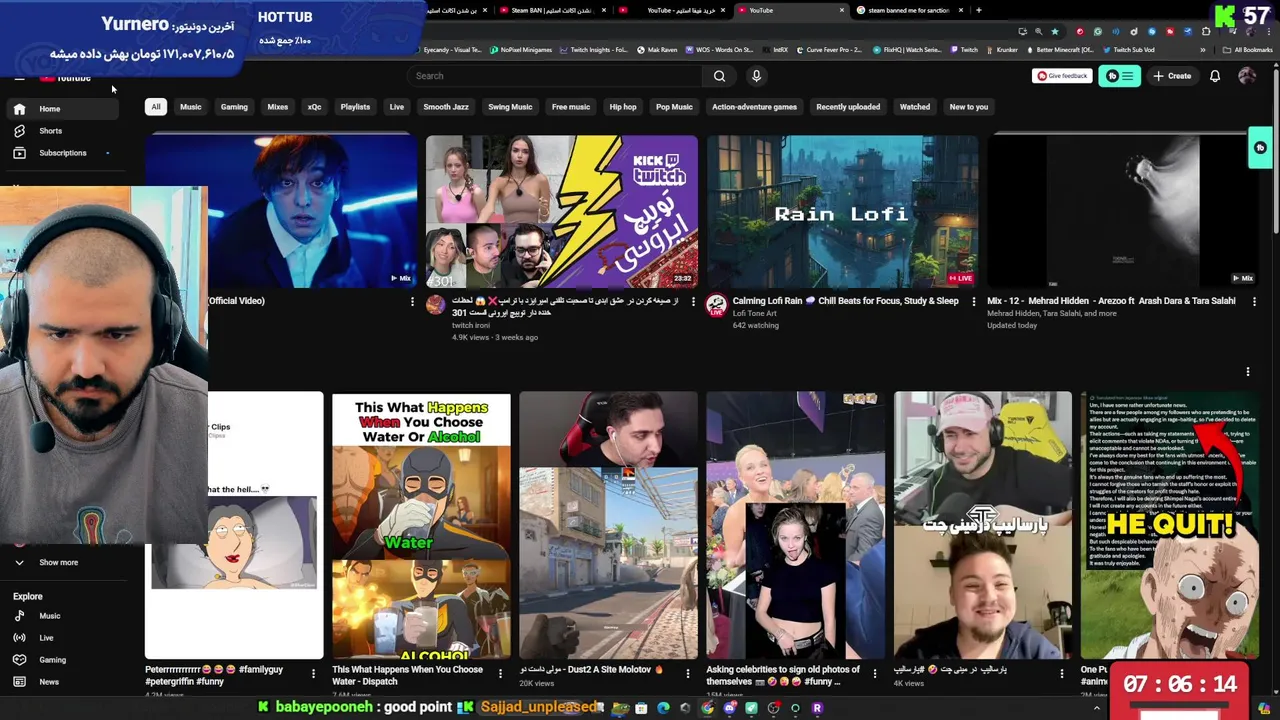Viewport: 1280px width, 720px height.
Task: Select Action-adventure games chip
Action: [x=754, y=107]
